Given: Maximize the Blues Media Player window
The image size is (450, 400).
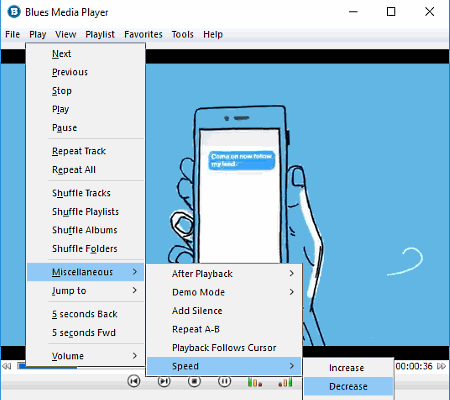Looking at the screenshot, I should point(391,12).
